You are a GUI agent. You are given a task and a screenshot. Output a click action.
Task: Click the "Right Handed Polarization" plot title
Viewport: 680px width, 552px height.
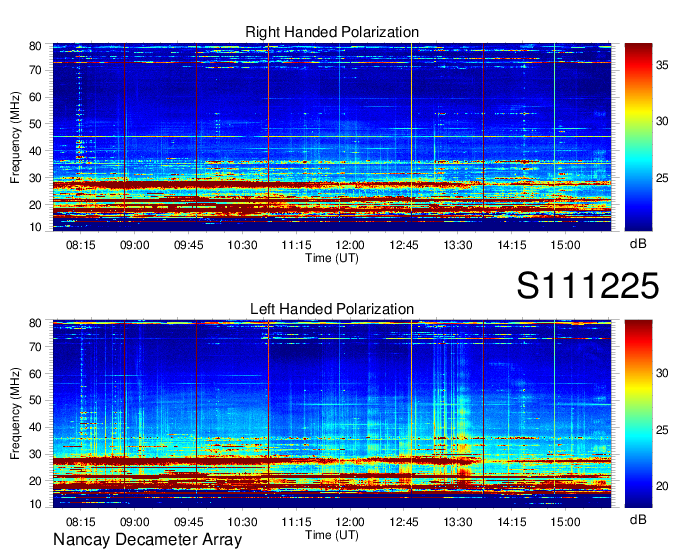332,32
